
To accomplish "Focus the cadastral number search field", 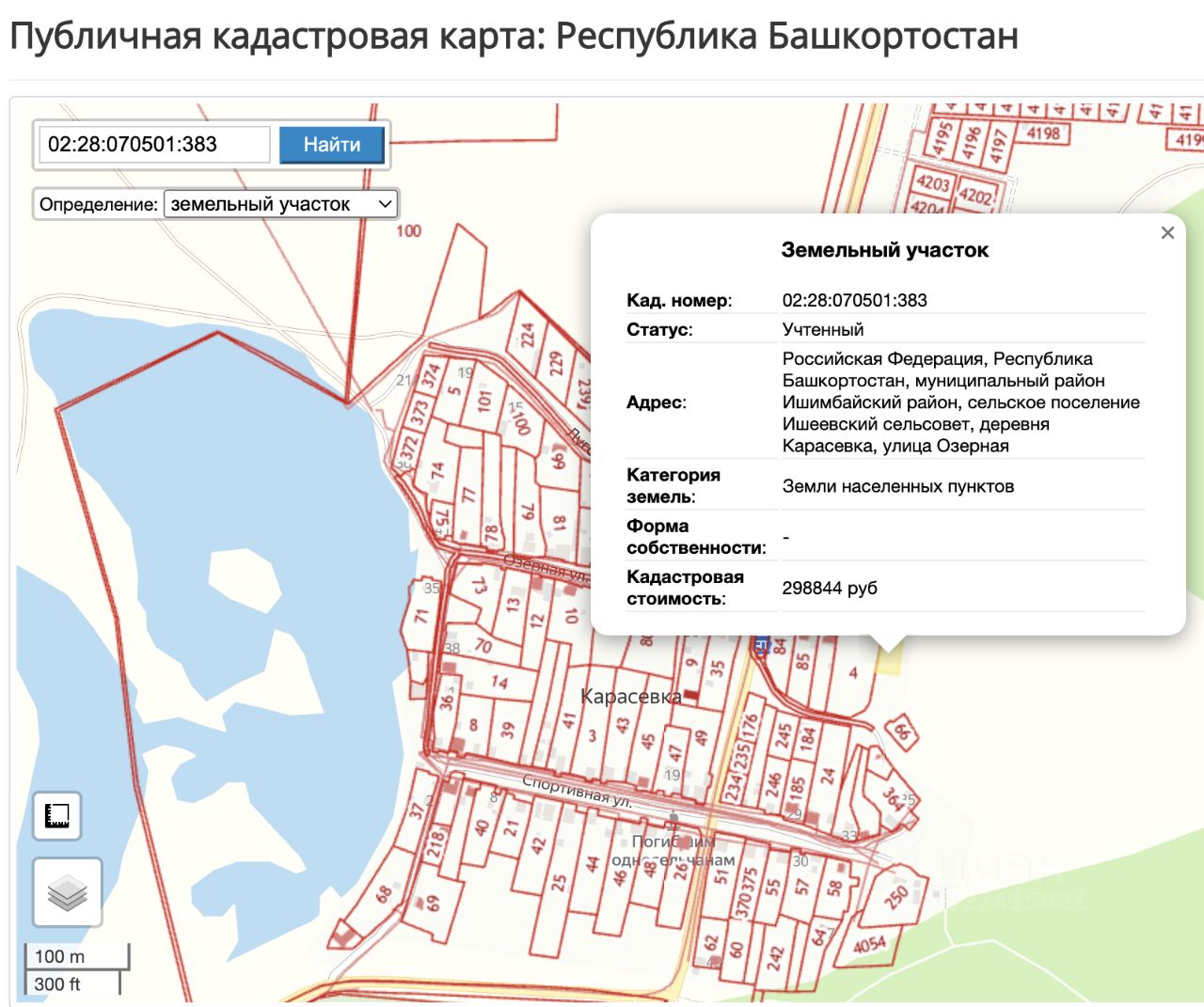I will click(154, 145).
